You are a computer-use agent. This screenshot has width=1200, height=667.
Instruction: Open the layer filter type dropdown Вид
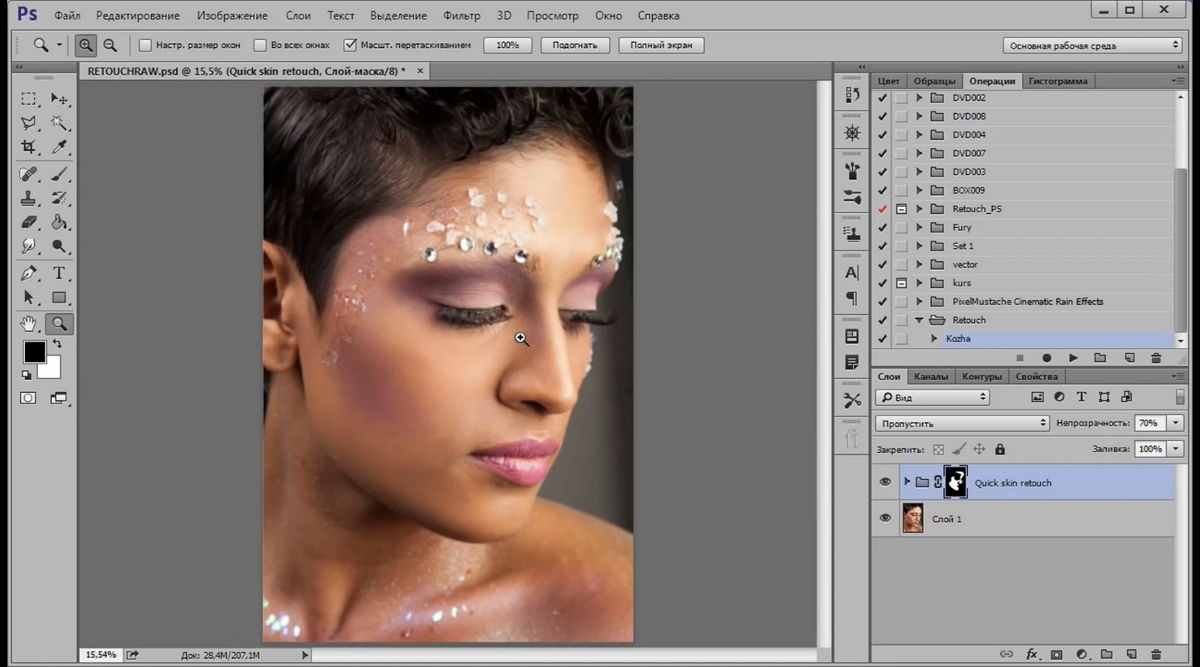[933, 397]
